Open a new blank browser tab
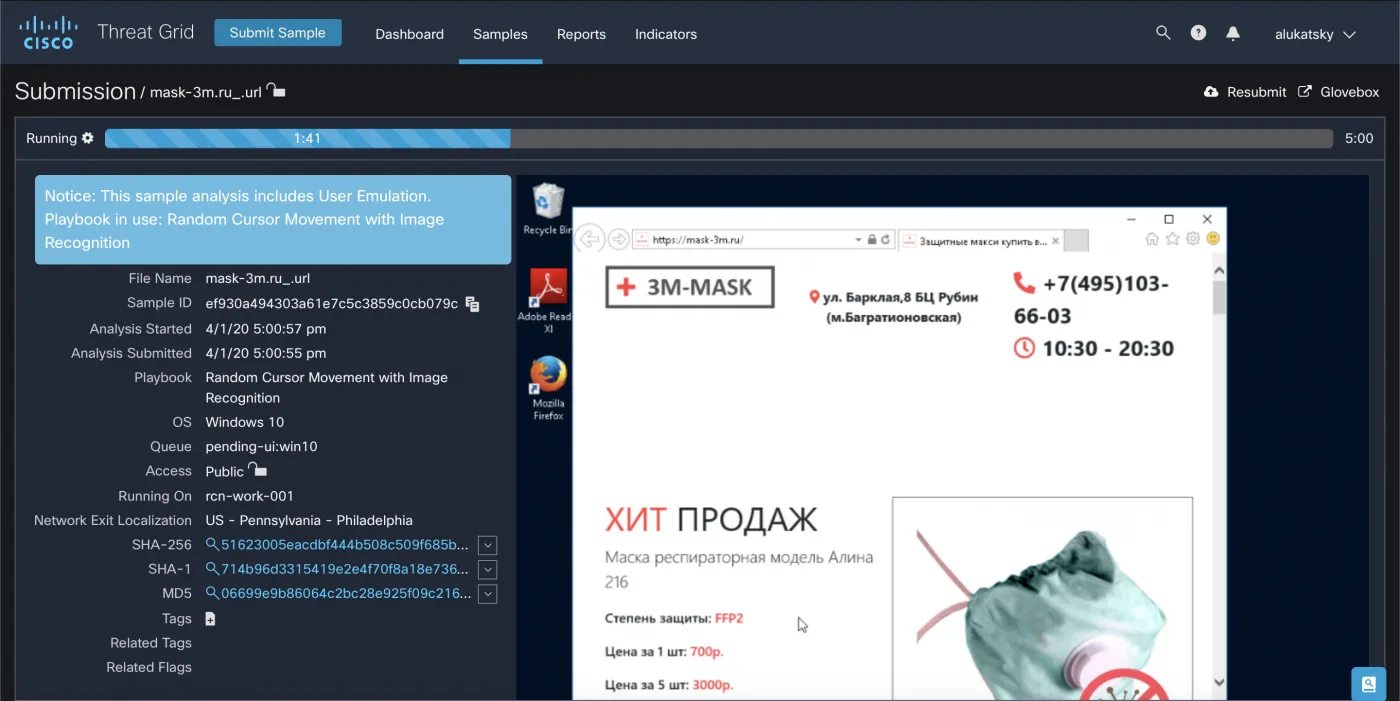This screenshot has width=1400, height=701. (x=1076, y=240)
